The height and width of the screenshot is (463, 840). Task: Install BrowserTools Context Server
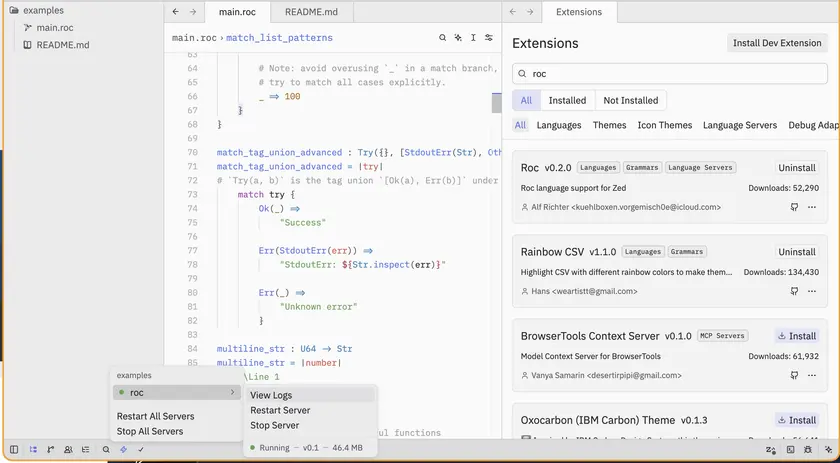797,336
